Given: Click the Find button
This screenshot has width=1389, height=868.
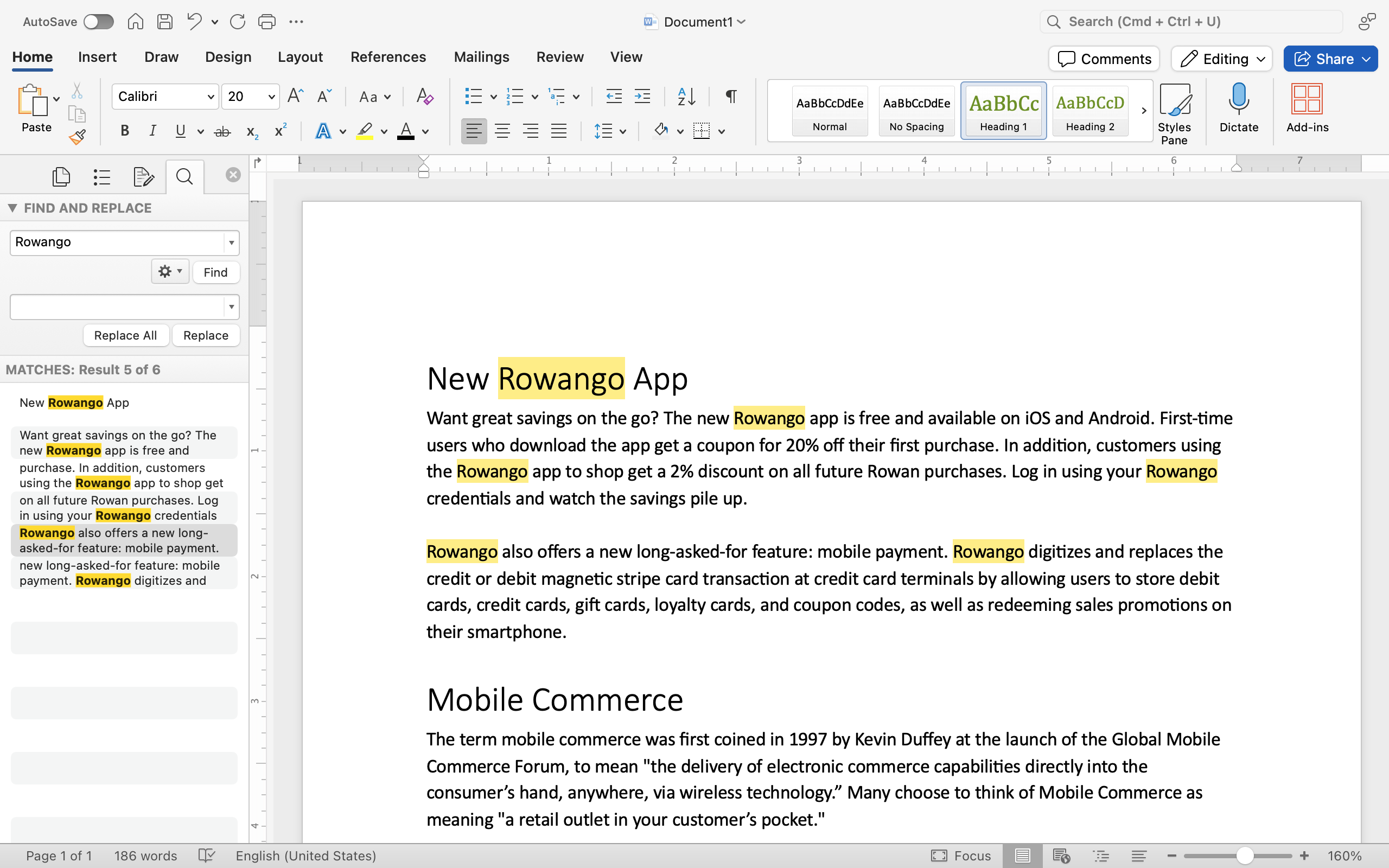Looking at the screenshot, I should 216,272.
